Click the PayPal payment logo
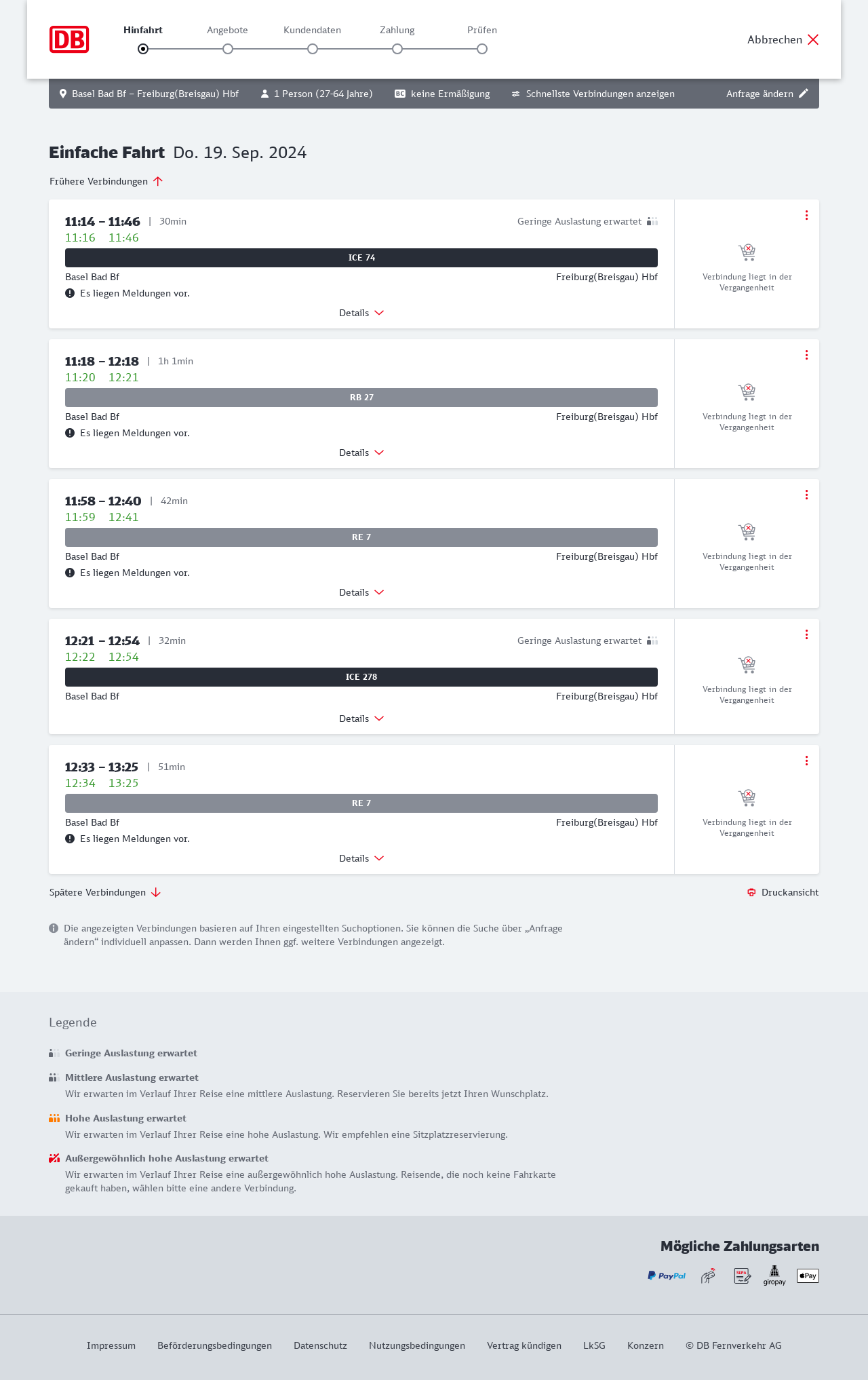868x1380 pixels. pos(667,1276)
